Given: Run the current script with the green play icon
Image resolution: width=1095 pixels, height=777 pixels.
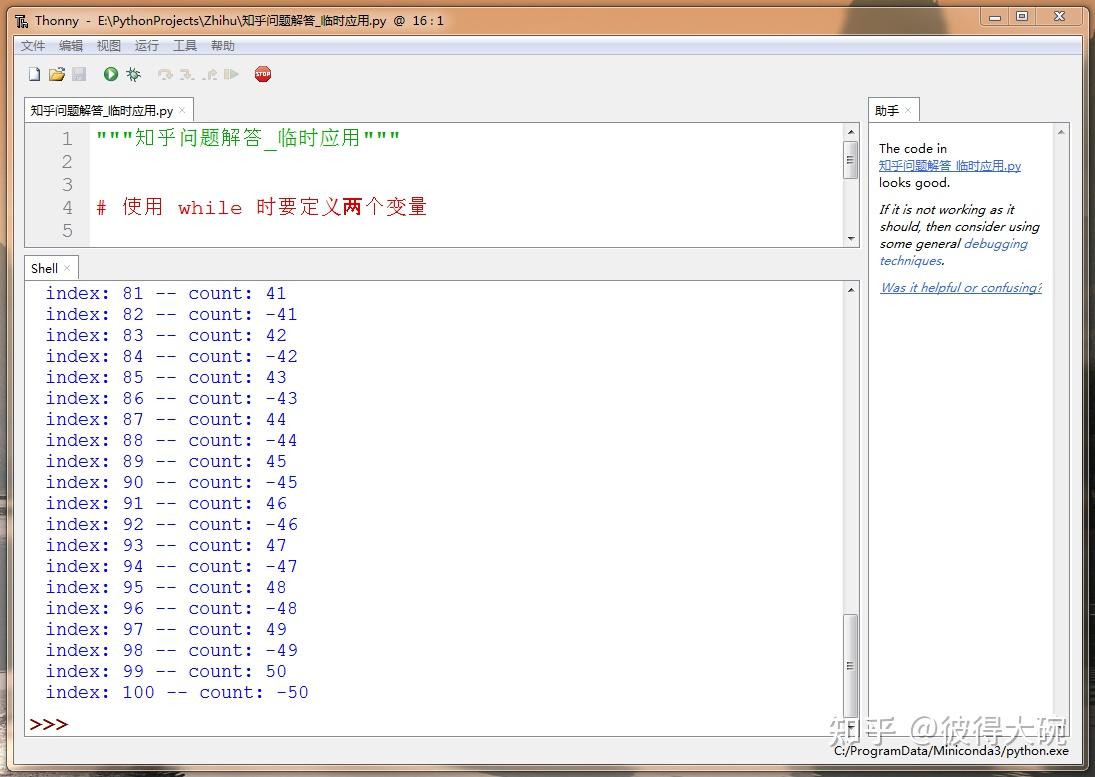Looking at the screenshot, I should tap(110, 73).
